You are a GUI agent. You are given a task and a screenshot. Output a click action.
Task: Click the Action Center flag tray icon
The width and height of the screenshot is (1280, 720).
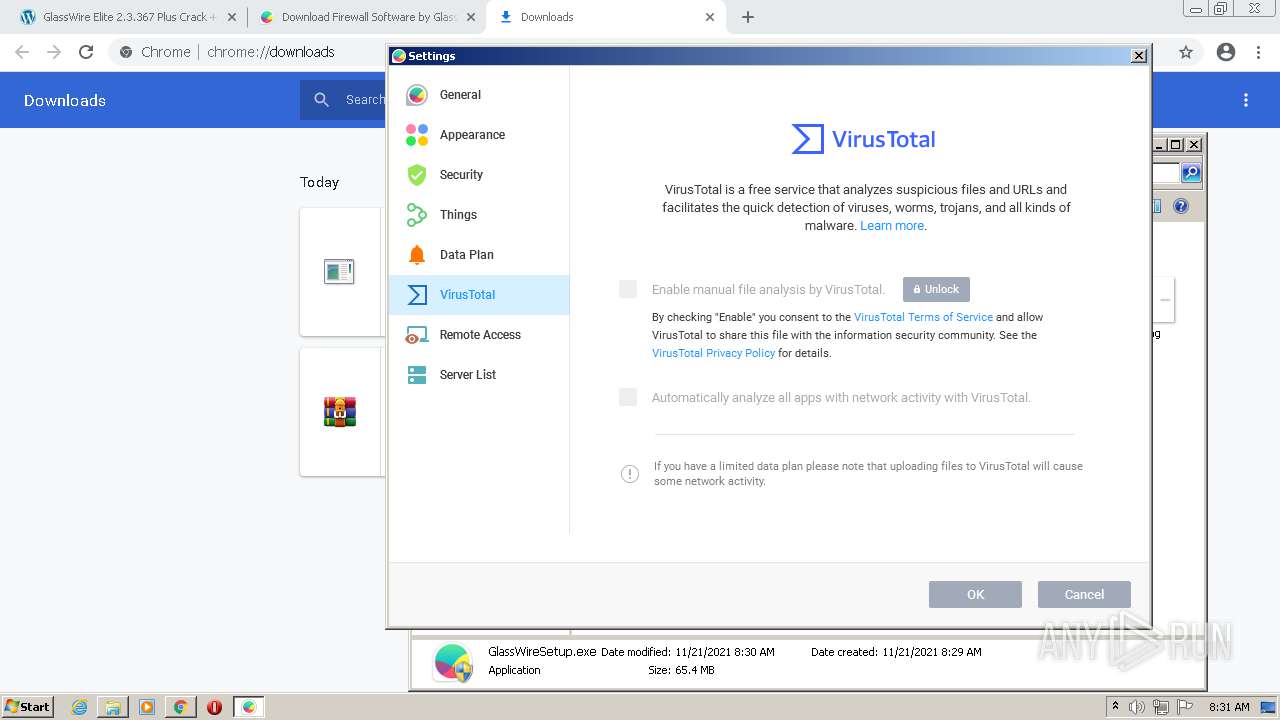(1185, 707)
